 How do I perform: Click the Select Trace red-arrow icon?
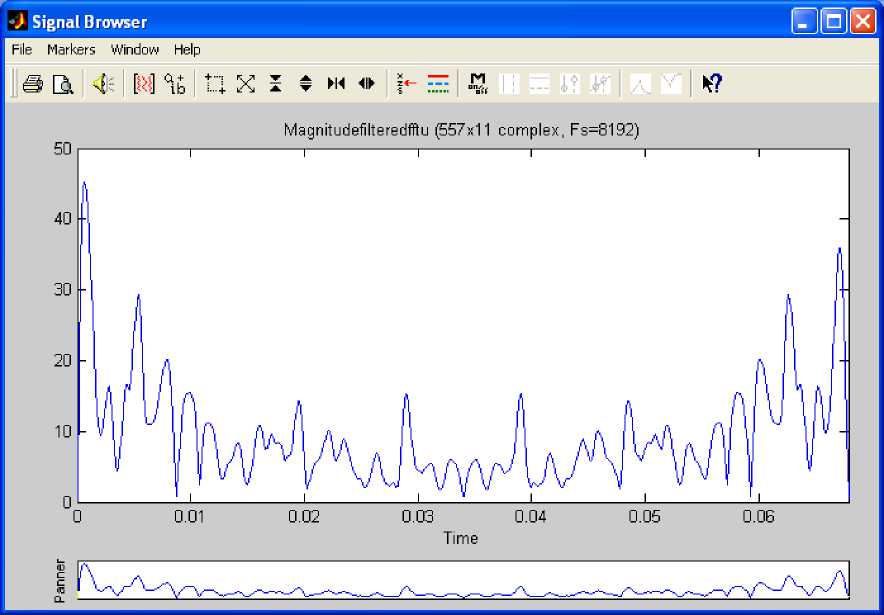tap(406, 84)
